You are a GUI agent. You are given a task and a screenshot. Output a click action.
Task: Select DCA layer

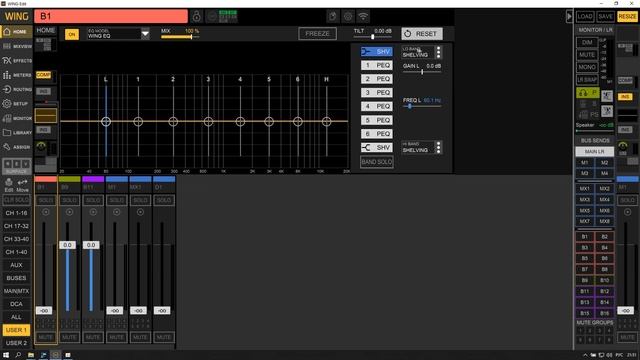(x=16, y=304)
